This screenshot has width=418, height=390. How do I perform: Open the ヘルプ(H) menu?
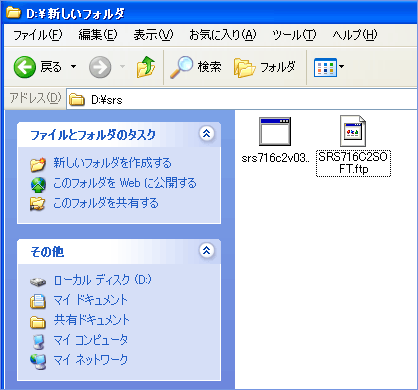pos(355,35)
